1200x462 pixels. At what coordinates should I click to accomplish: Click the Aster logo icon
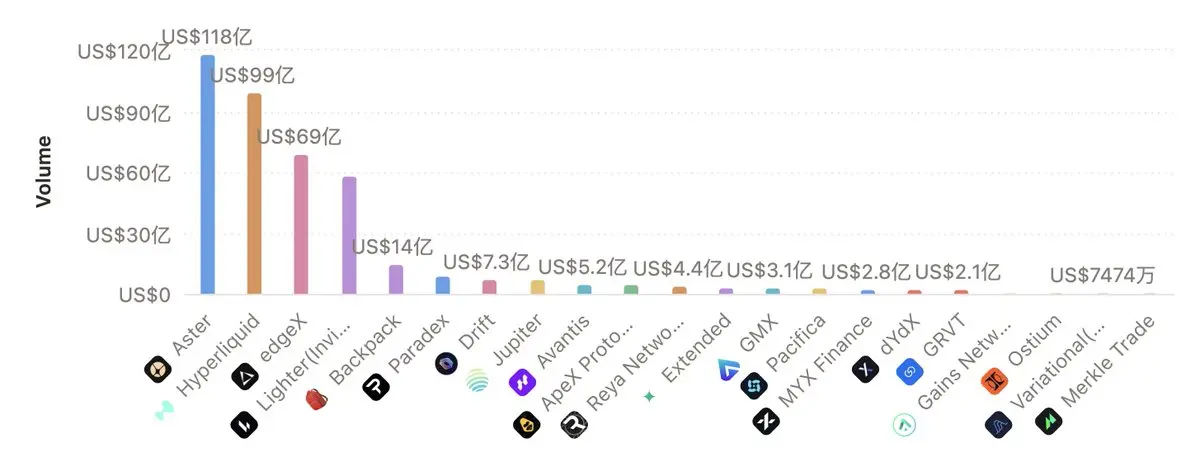[x=157, y=370]
